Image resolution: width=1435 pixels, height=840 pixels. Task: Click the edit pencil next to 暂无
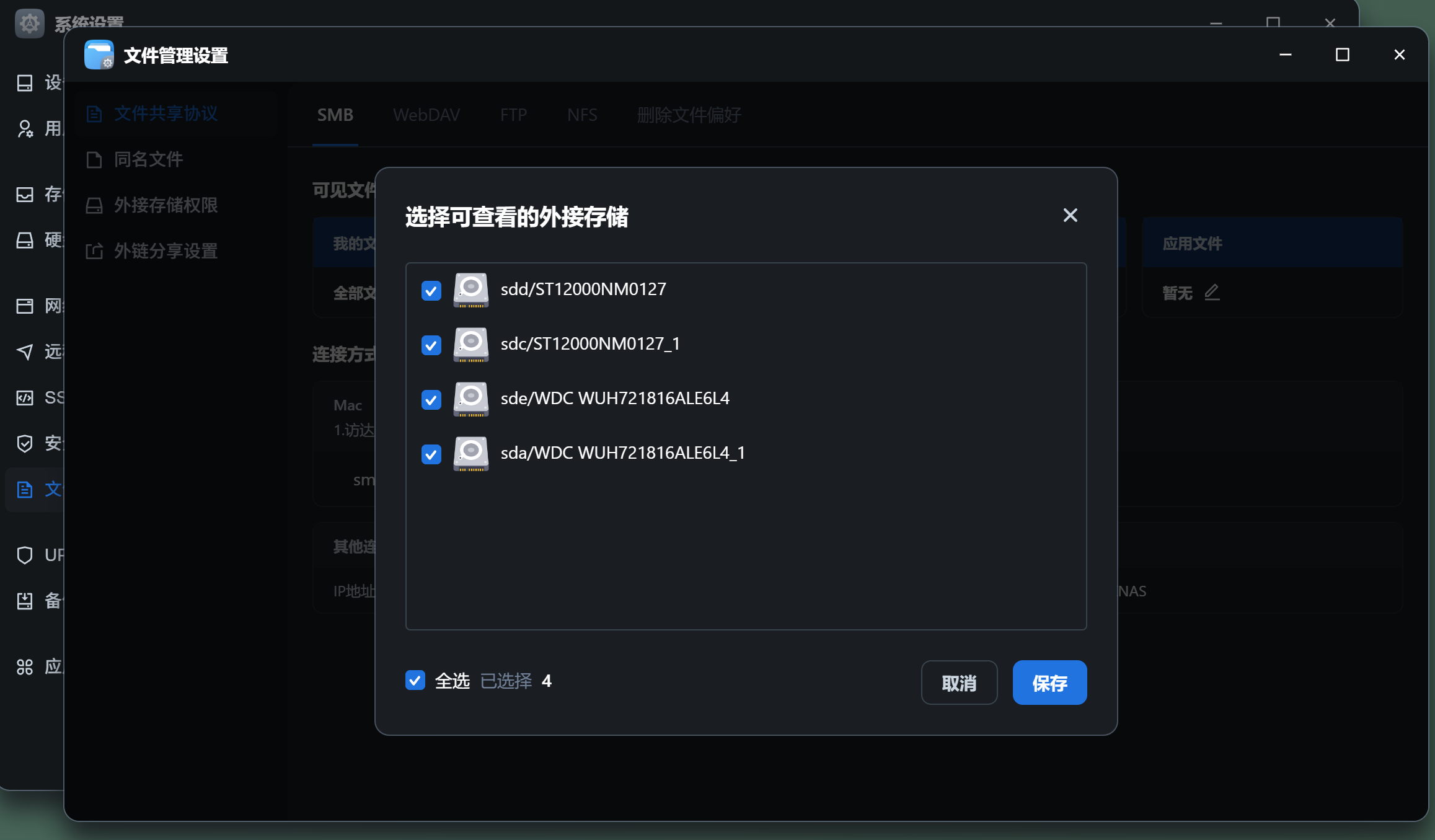coord(1212,293)
